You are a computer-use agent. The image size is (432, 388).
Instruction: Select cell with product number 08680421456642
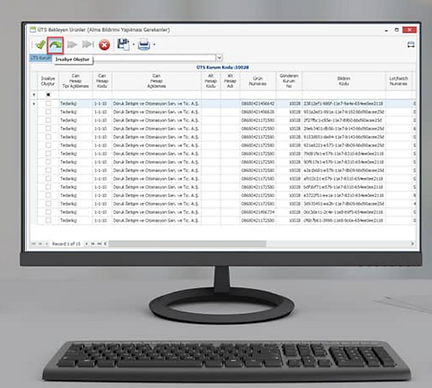point(258,104)
